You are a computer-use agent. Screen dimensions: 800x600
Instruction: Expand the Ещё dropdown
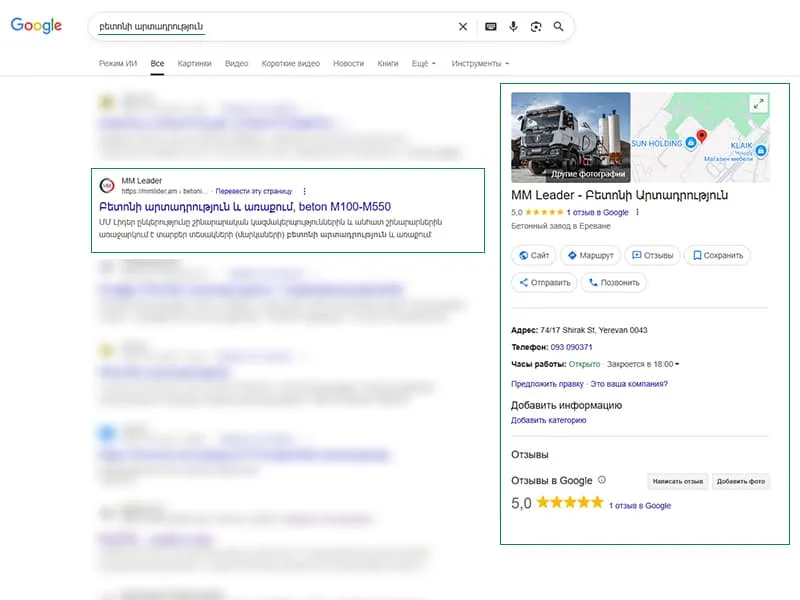coord(423,63)
